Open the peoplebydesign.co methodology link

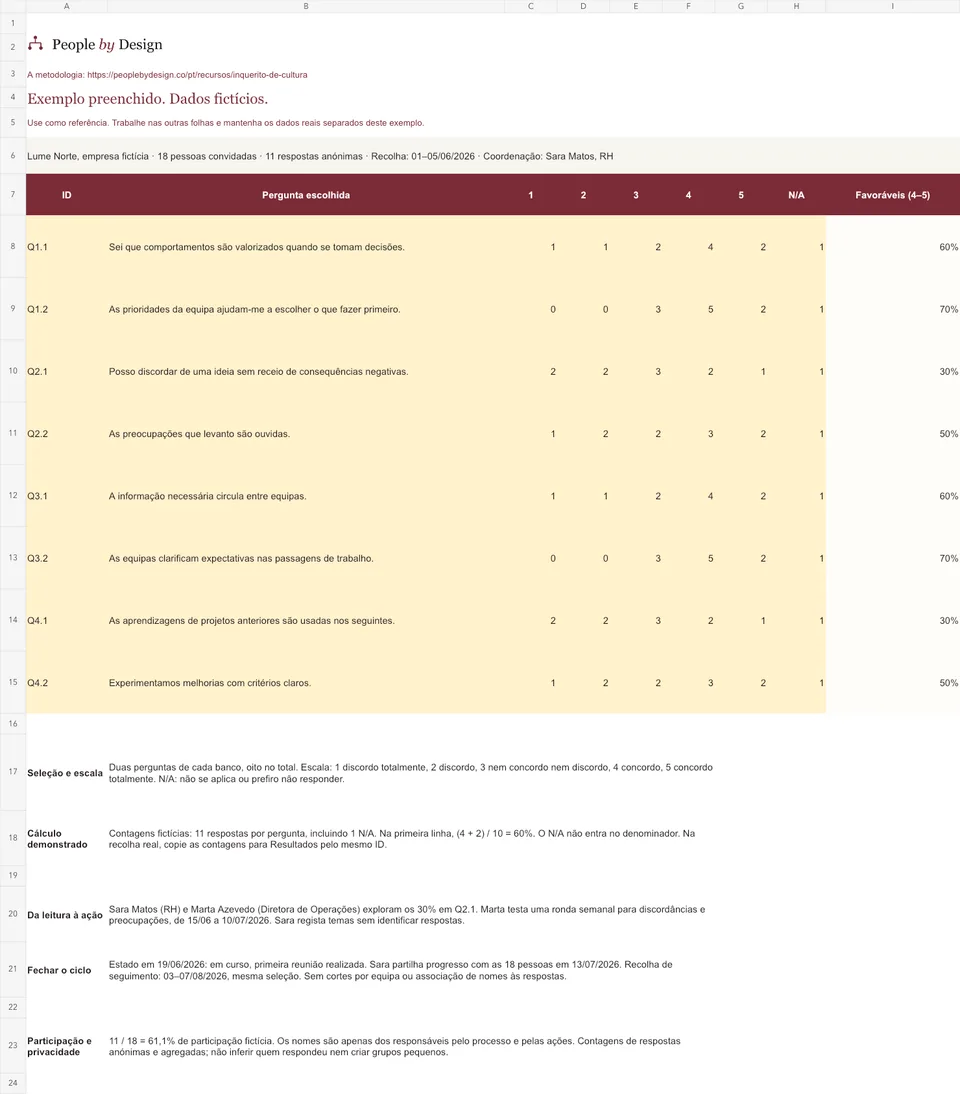(197, 75)
